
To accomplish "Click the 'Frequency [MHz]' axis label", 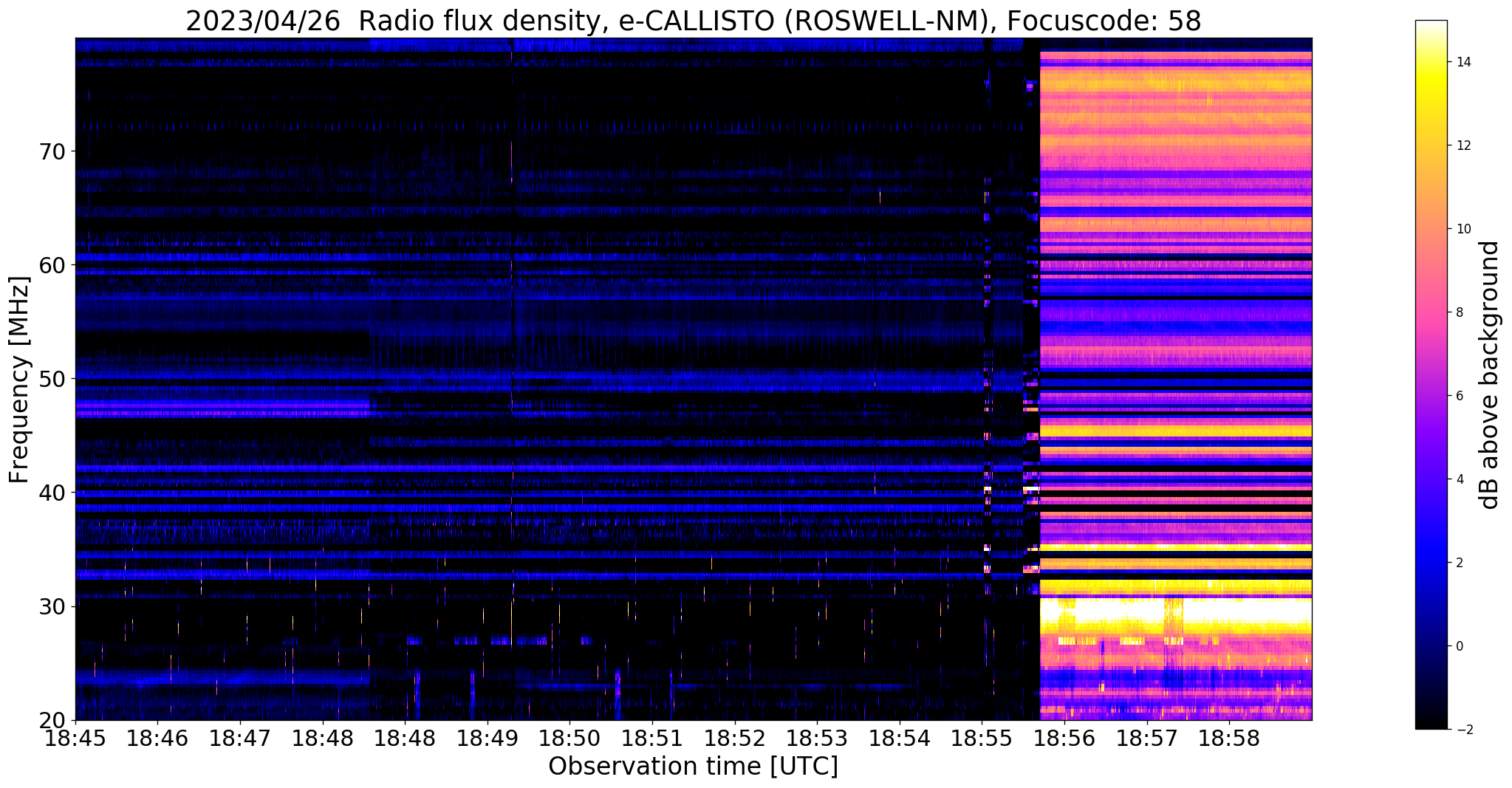I will click(19, 380).
